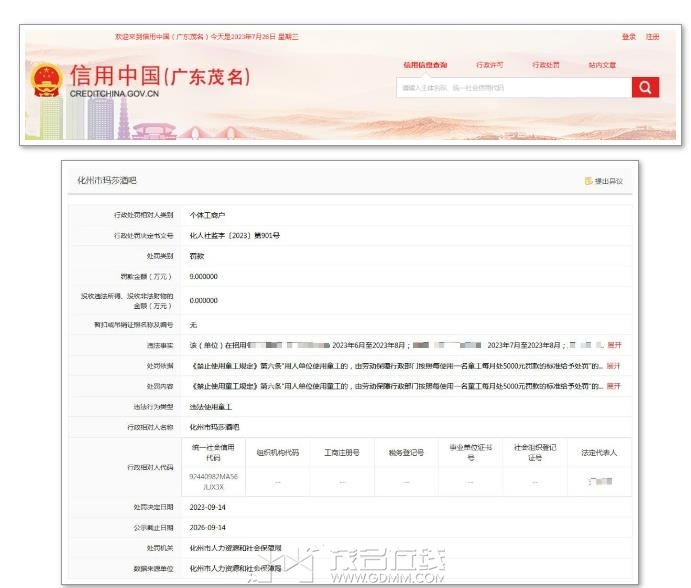Screen dimensions: 691x588
Task: Click the 信用中国(广东茂名) site title
Action: point(160,76)
